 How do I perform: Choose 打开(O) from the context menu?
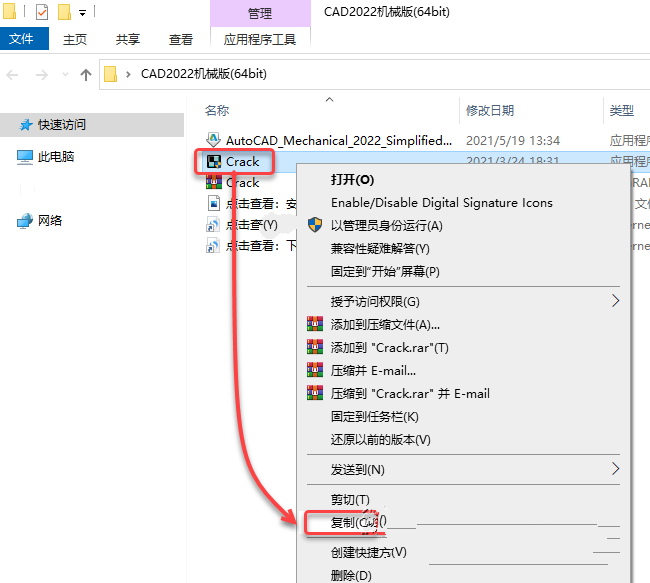click(x=352, y=180)
